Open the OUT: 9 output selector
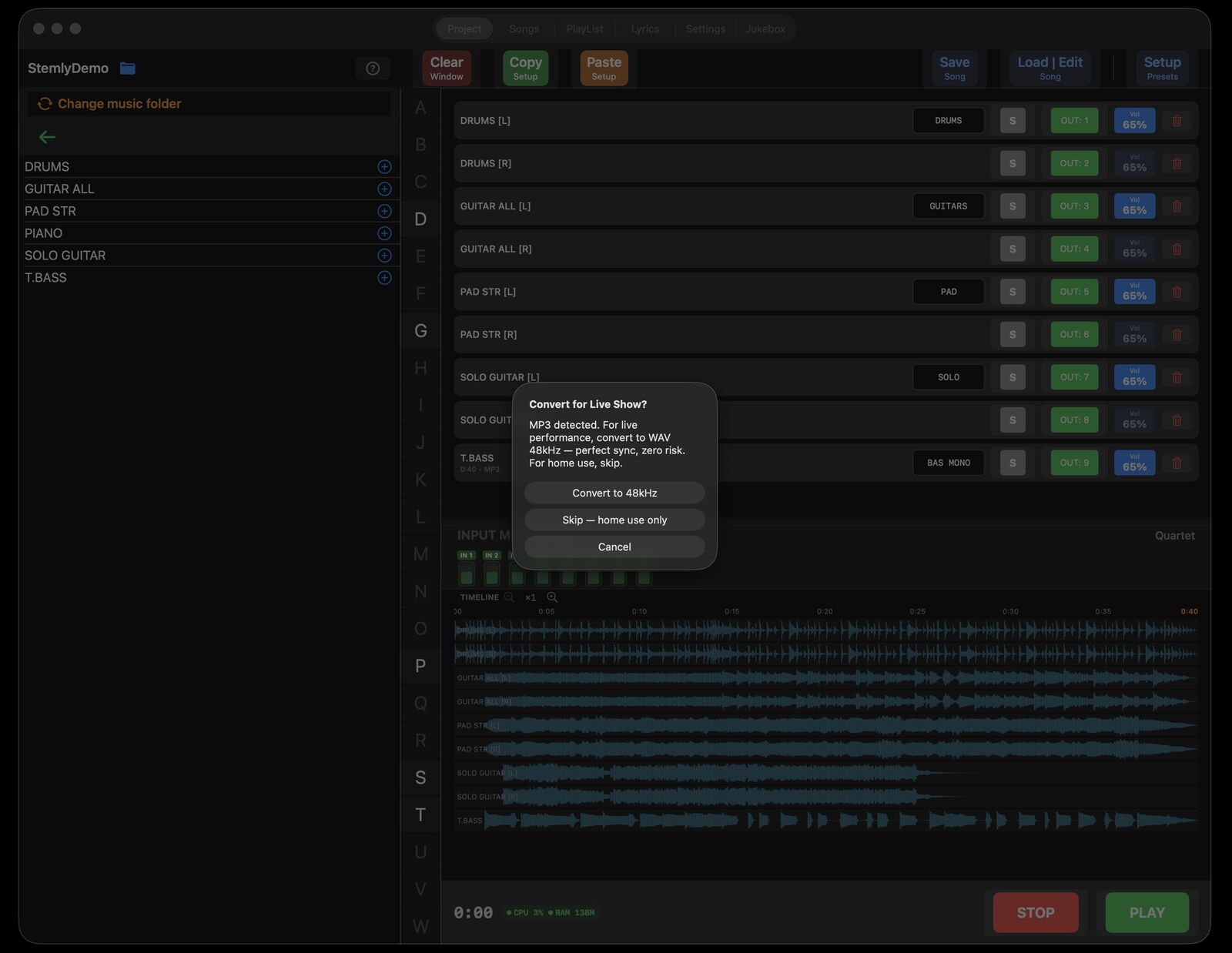The image size is (1232, 953). click(1074, 463)
